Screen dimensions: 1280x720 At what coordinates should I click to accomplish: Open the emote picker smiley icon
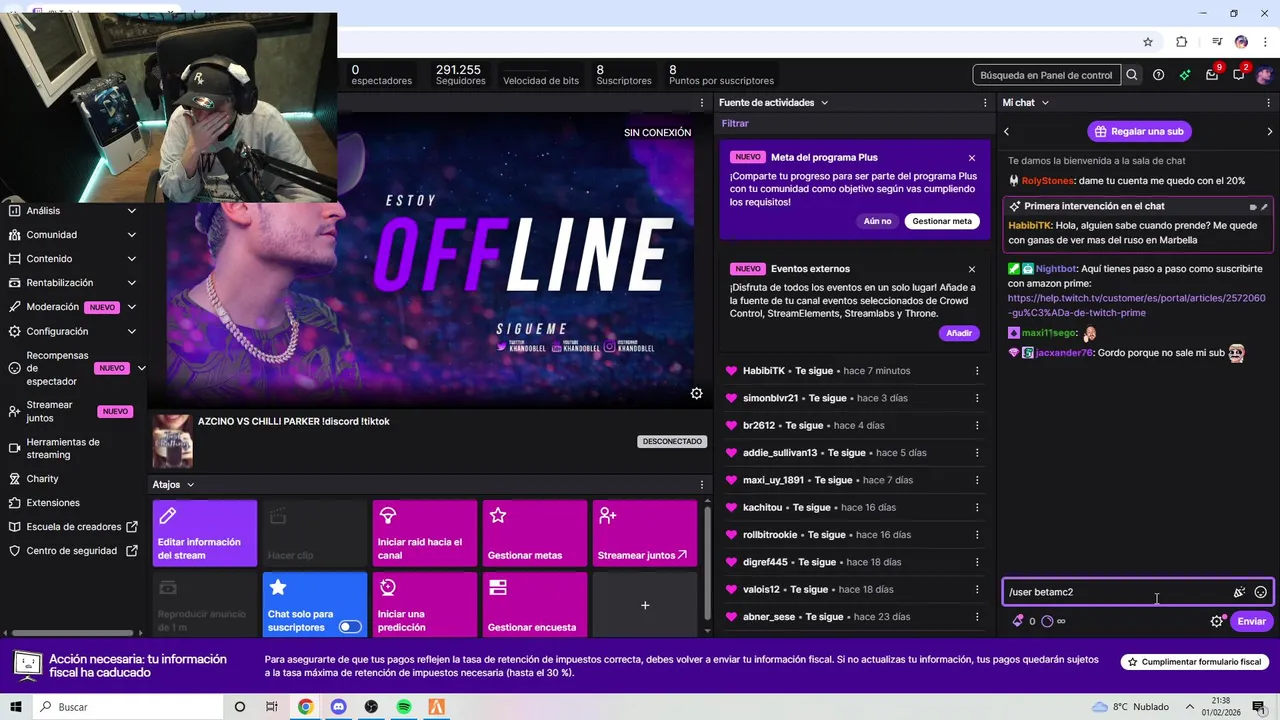pyautogui.click(x=1261, y=592)
